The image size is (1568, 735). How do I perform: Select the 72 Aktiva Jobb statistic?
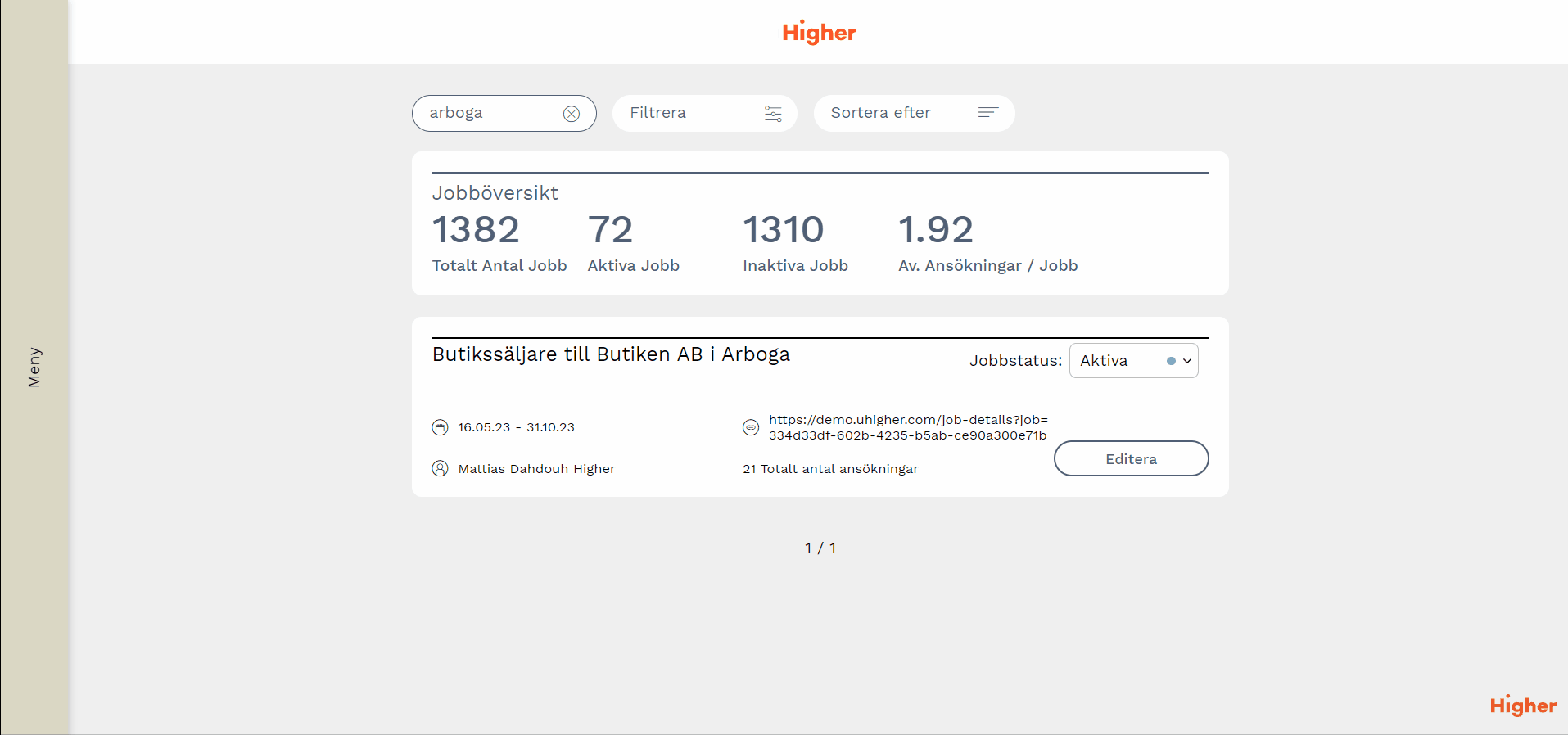tap(633, 241)
